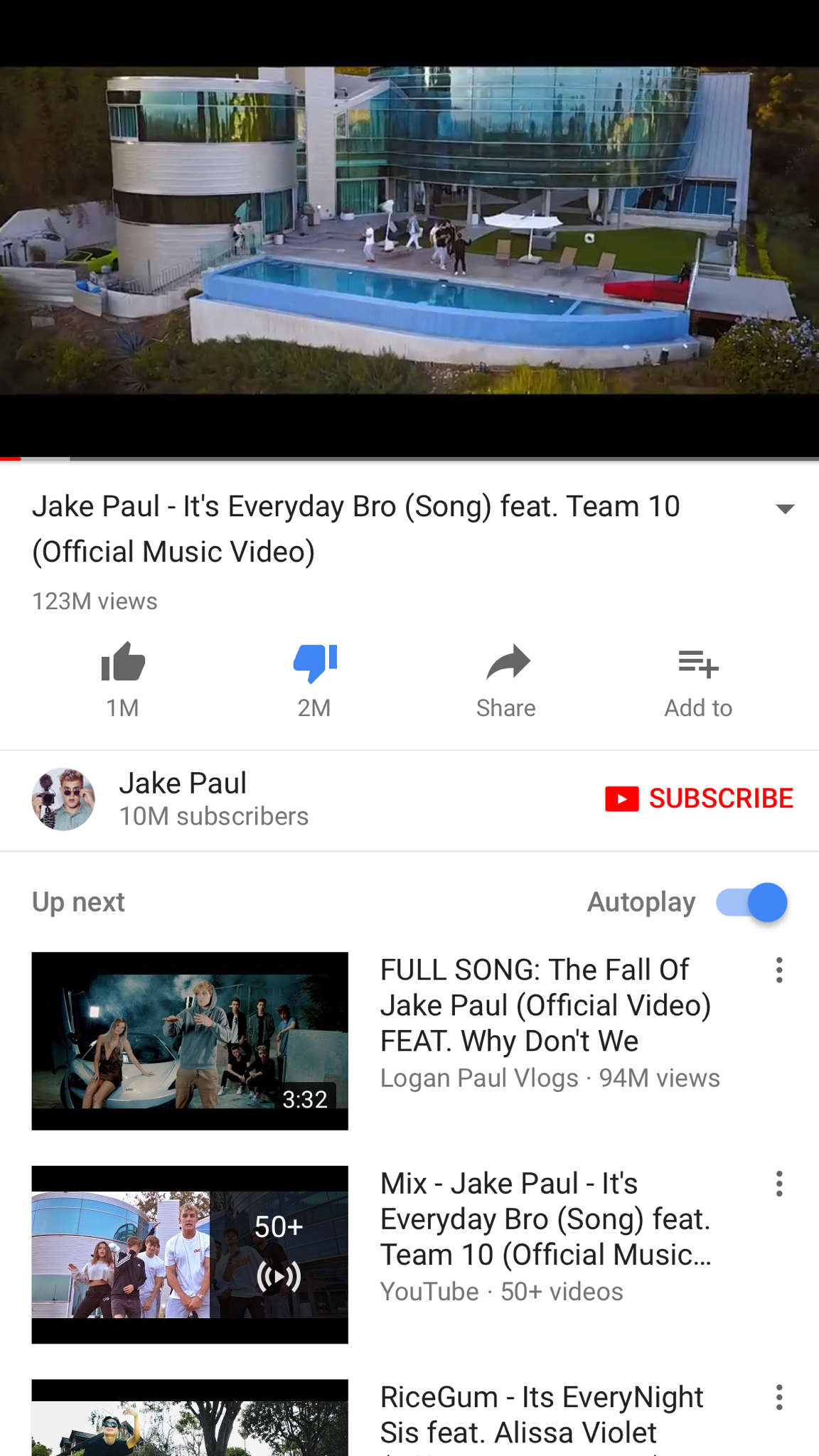This screenshot has width=819, height=1456.
Task: Seek using the red video progress bar
Action: tap(409, 459)
